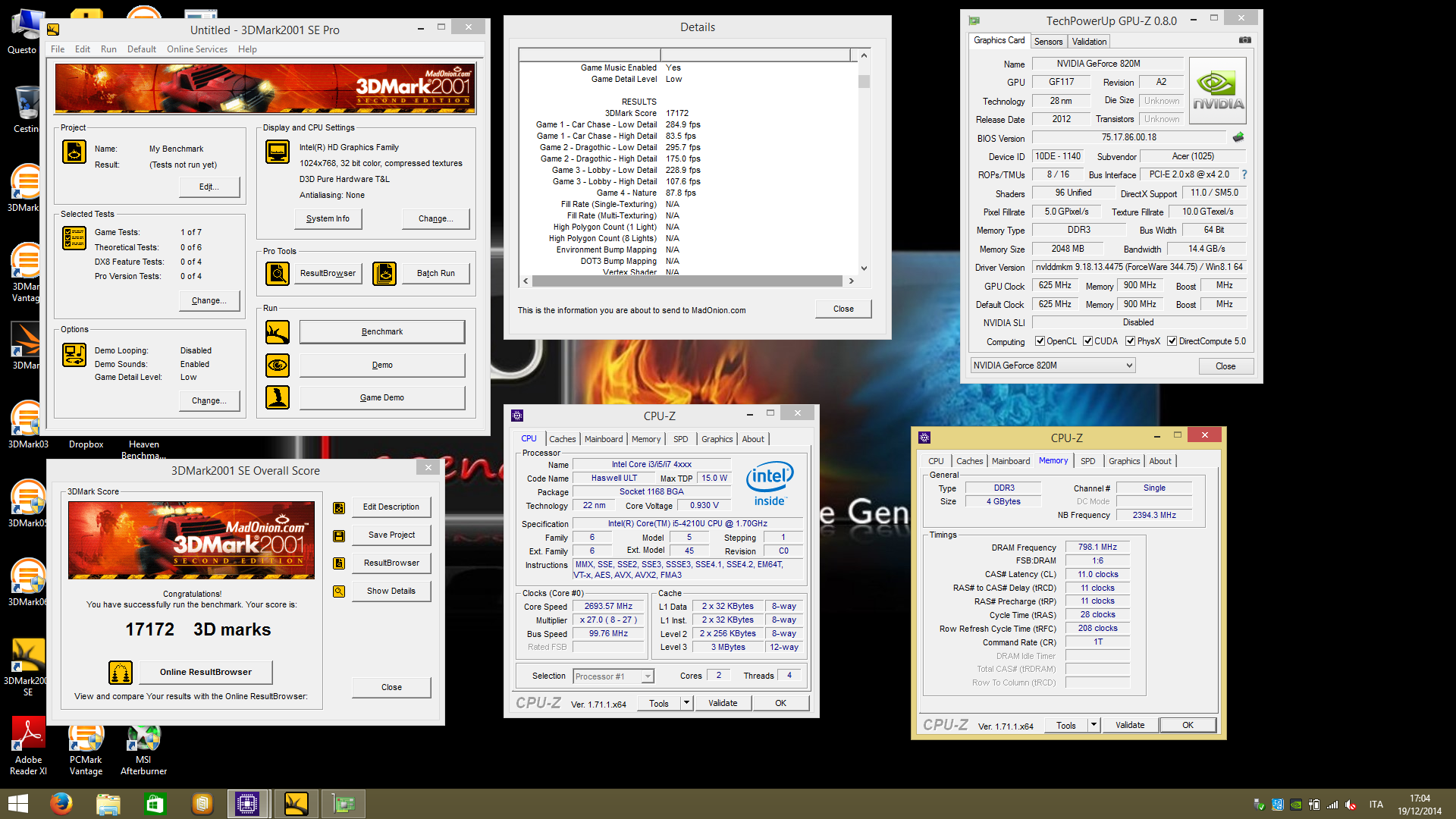
Task: Open NVIDIA GeForce 820M GPU selector dropdown
Action: point(1053,366)
